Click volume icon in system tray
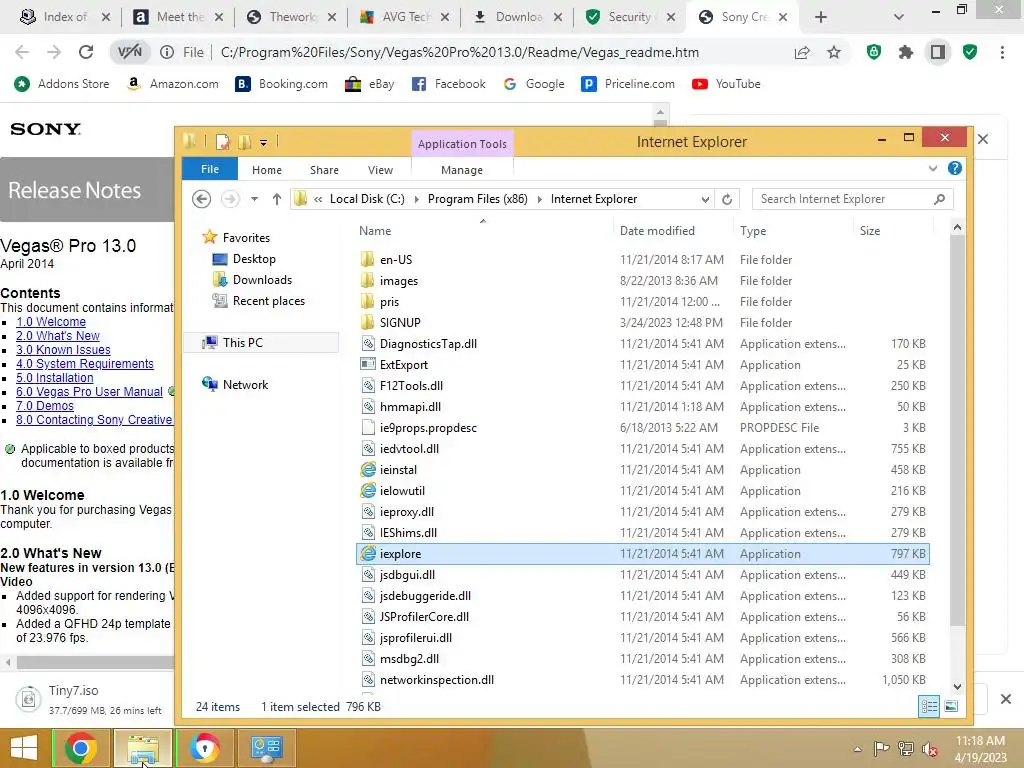Viewport: 1024px width, 768px height. pyautogui.click(x=929, y=748)
